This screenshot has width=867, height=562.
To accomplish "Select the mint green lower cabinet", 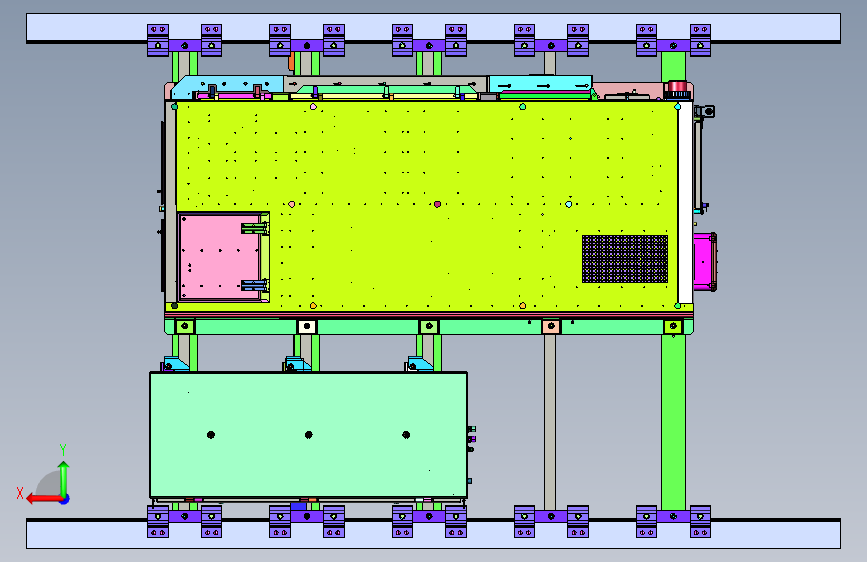I will pyautogui.click(x=309, y=435).
